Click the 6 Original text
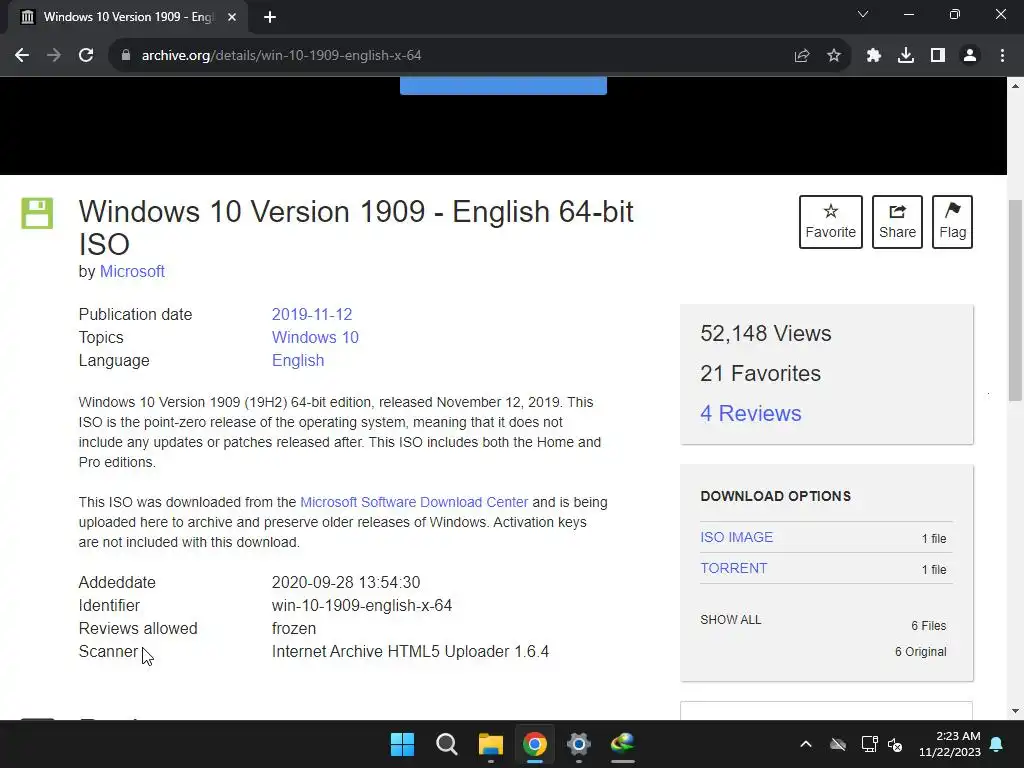 point(920,652)
